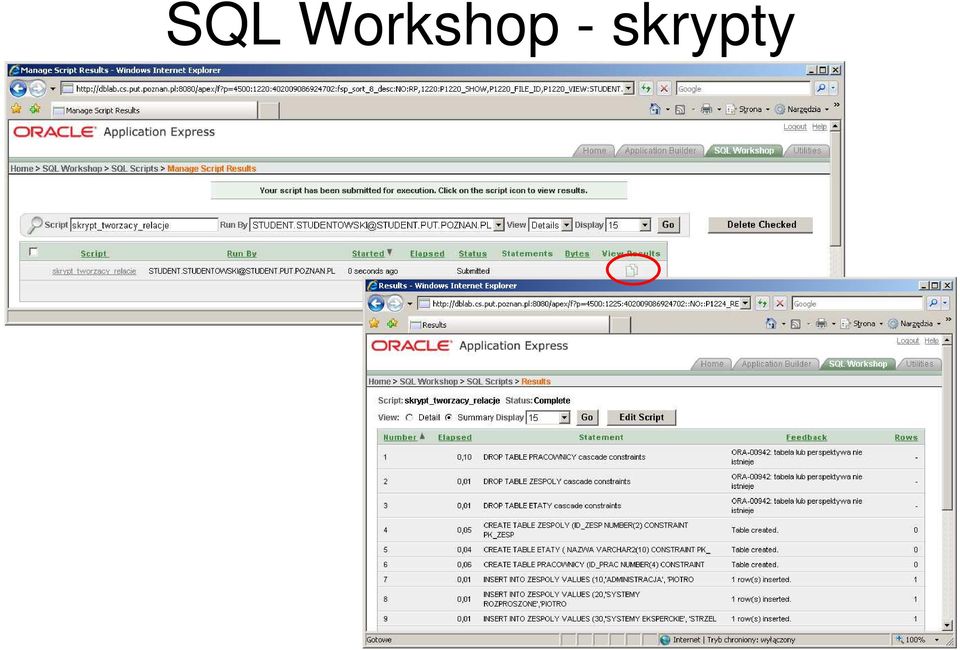Click stop icon in Results window
The image size is (960, 650).
[x=780, y=304]
